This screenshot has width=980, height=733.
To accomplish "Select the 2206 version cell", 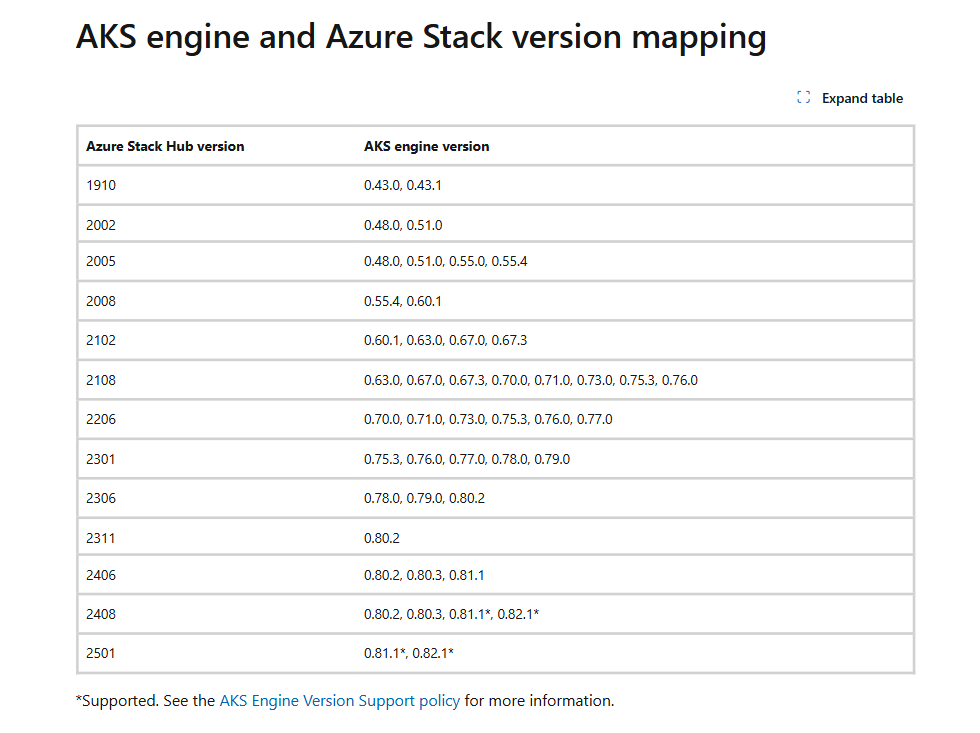I will (102, 419).
